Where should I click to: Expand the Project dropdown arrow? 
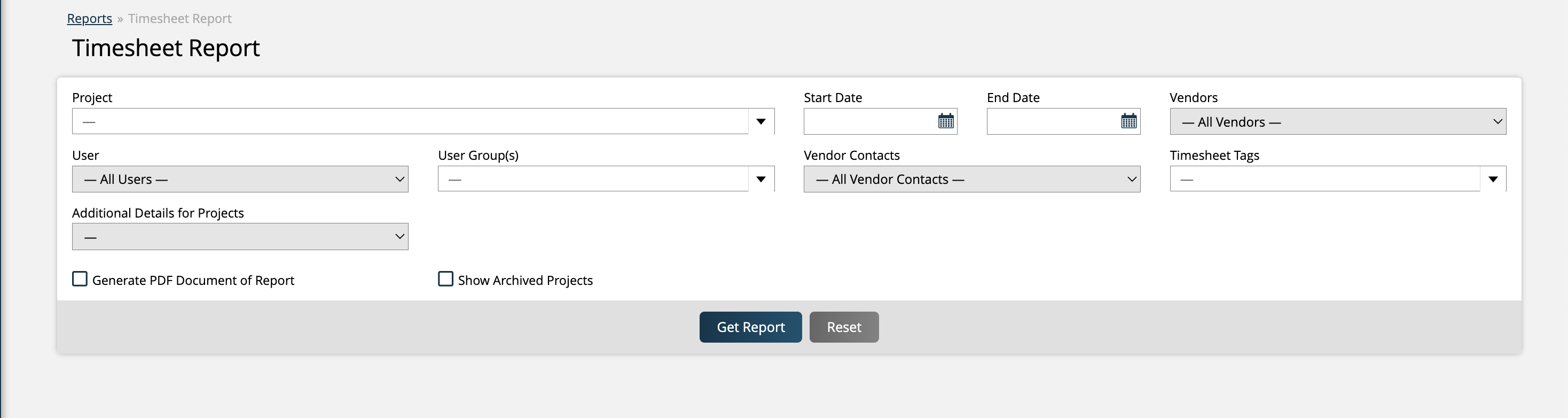[x=761, y=121]
